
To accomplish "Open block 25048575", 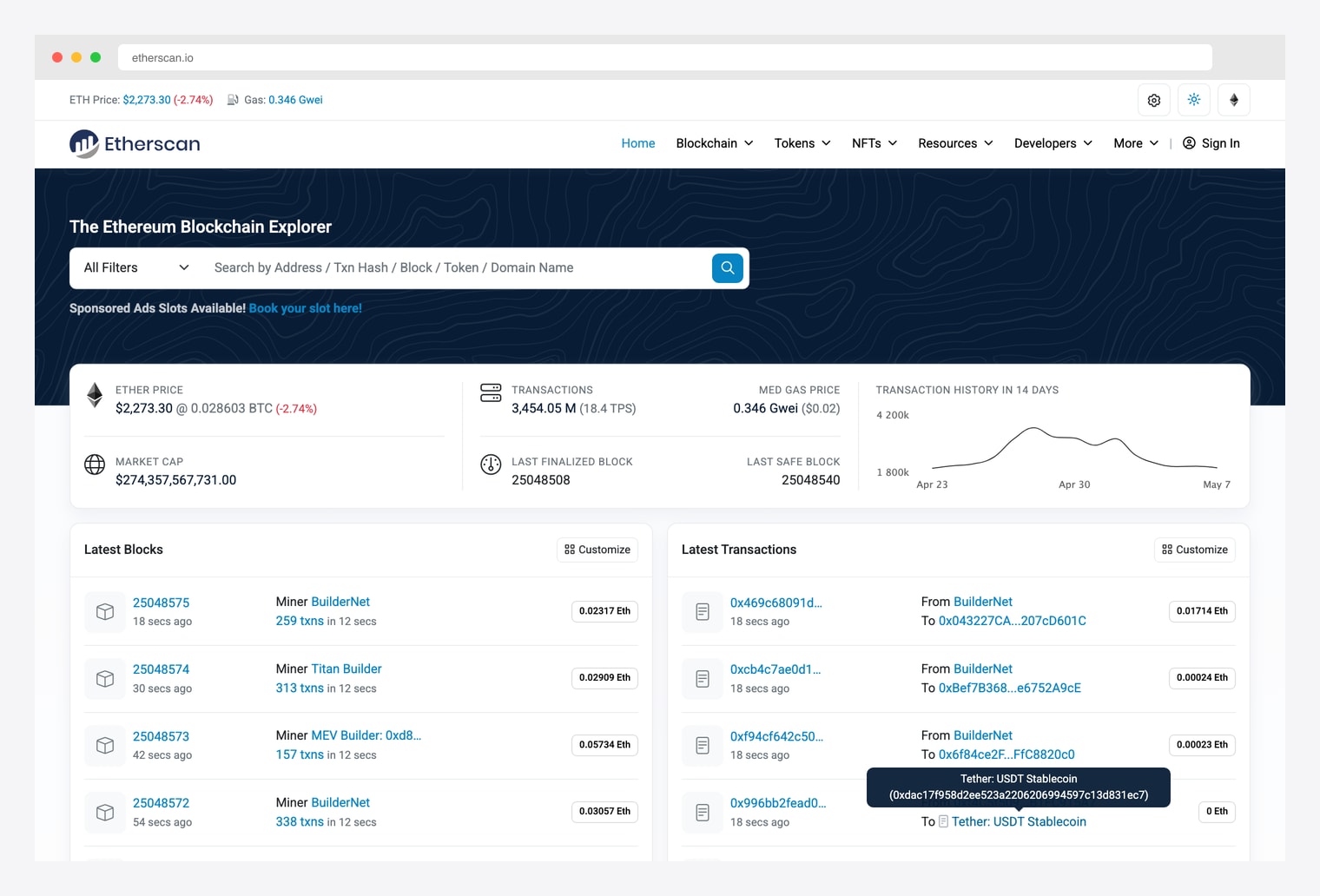I will (x=162, y=603).
